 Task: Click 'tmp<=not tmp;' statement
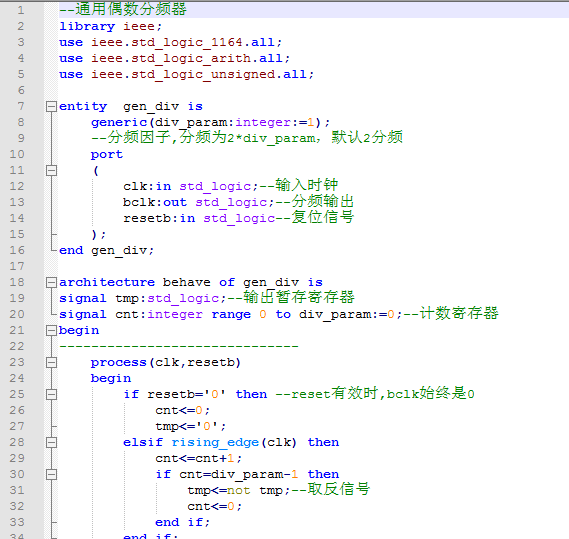(239, 490)
